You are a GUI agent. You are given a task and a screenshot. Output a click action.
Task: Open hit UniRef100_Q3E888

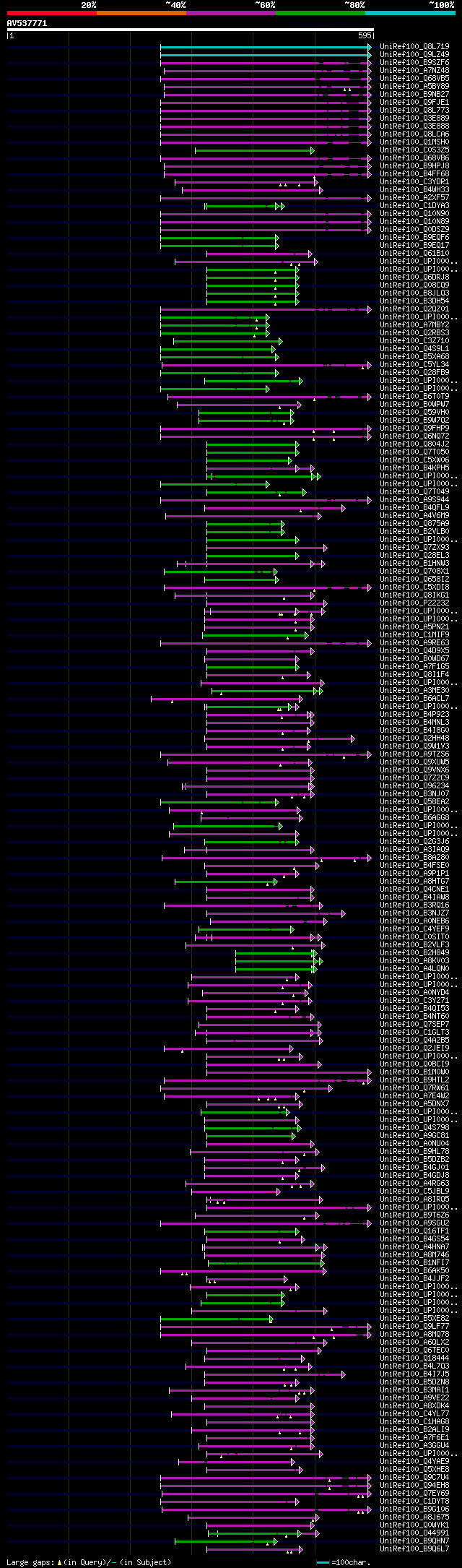tap(414, 126)
